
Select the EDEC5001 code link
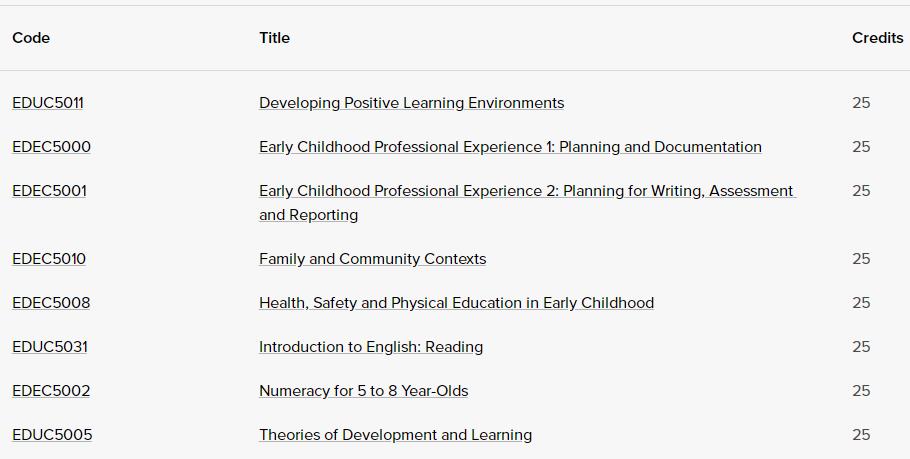click(49, 191)
